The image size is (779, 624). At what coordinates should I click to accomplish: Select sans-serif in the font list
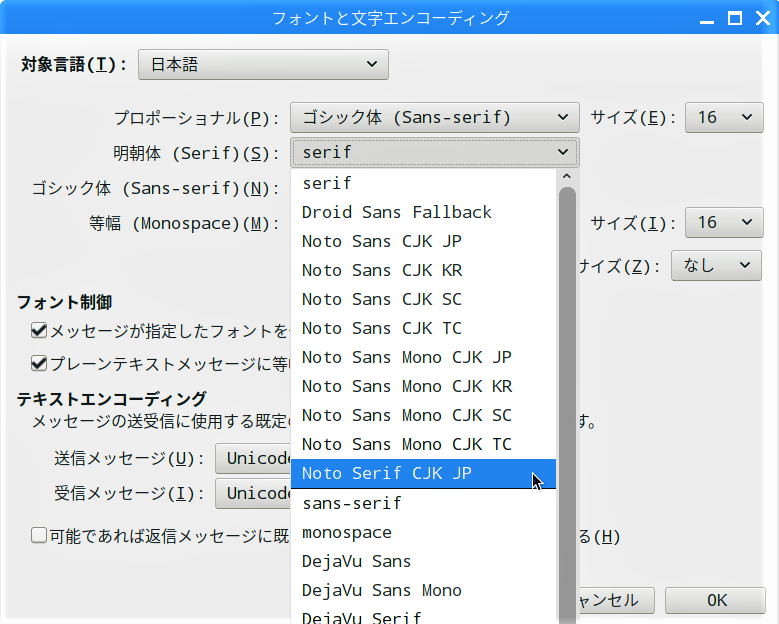click(x=423, y=503)
